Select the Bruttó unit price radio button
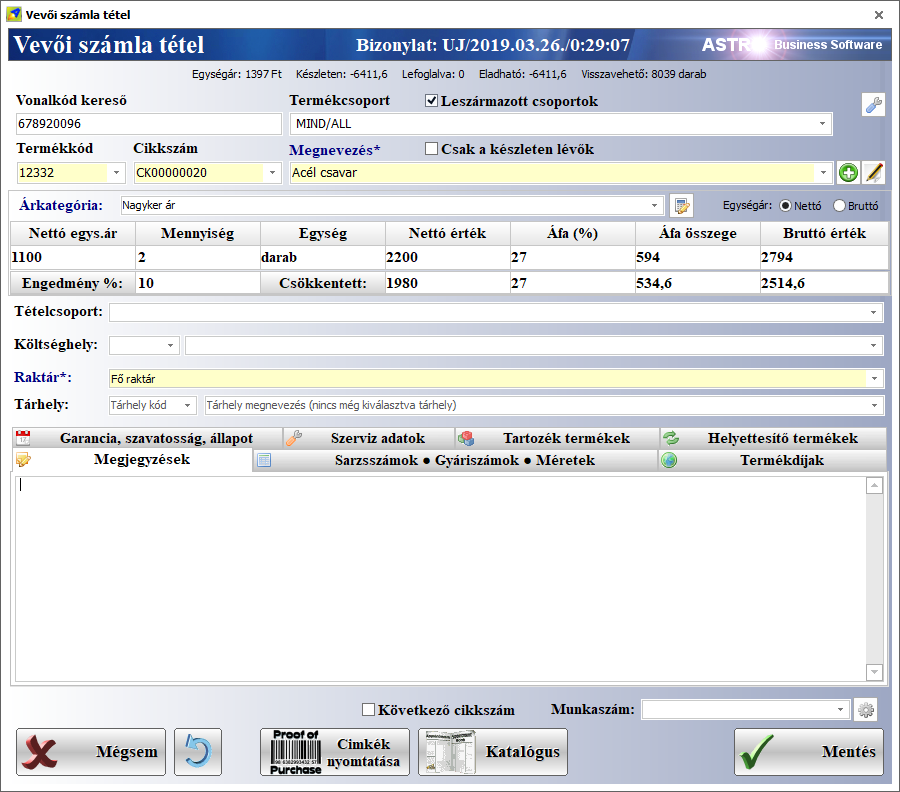The height and width of the screenshot is (792, 900). [839, 205]
